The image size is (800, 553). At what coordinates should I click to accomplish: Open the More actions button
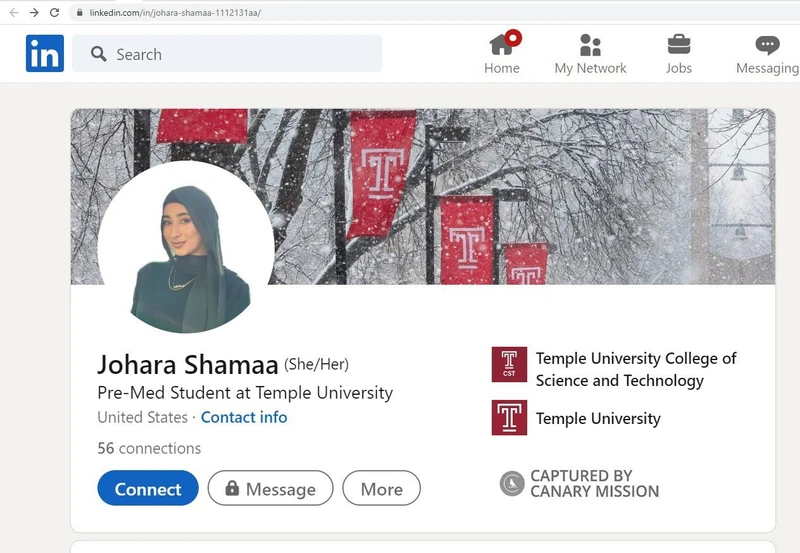tap(382, 488)
